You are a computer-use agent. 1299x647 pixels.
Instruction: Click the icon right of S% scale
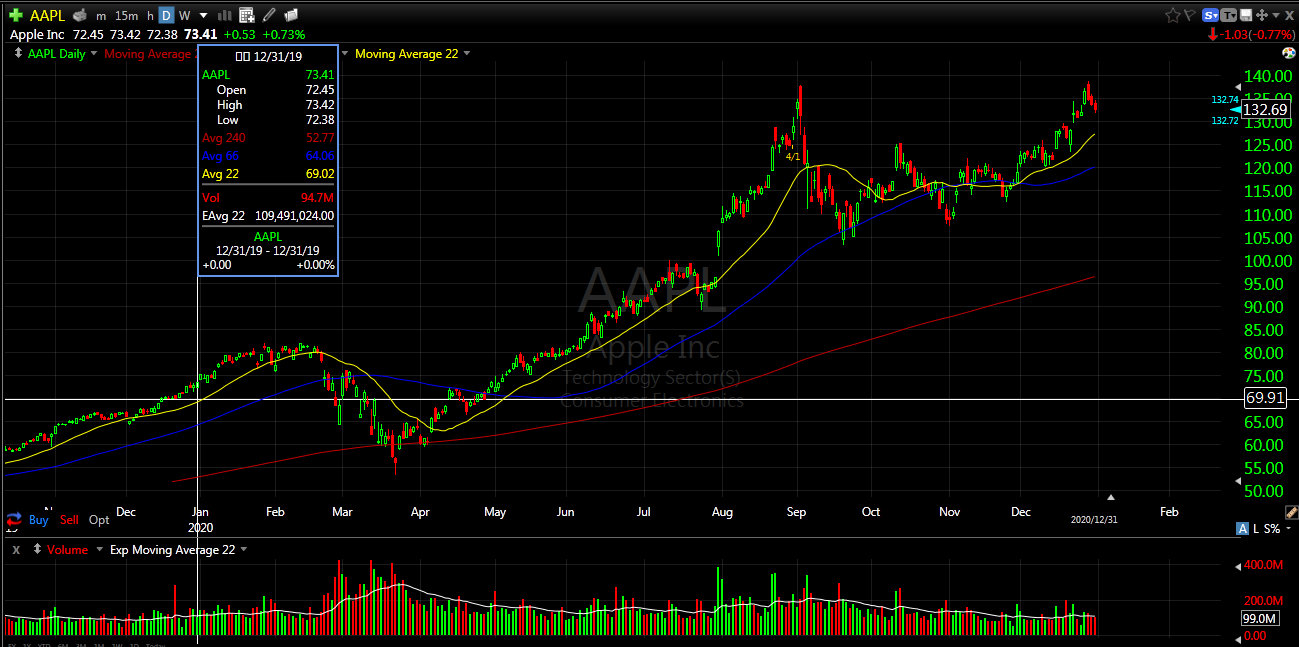point(1289,527)
